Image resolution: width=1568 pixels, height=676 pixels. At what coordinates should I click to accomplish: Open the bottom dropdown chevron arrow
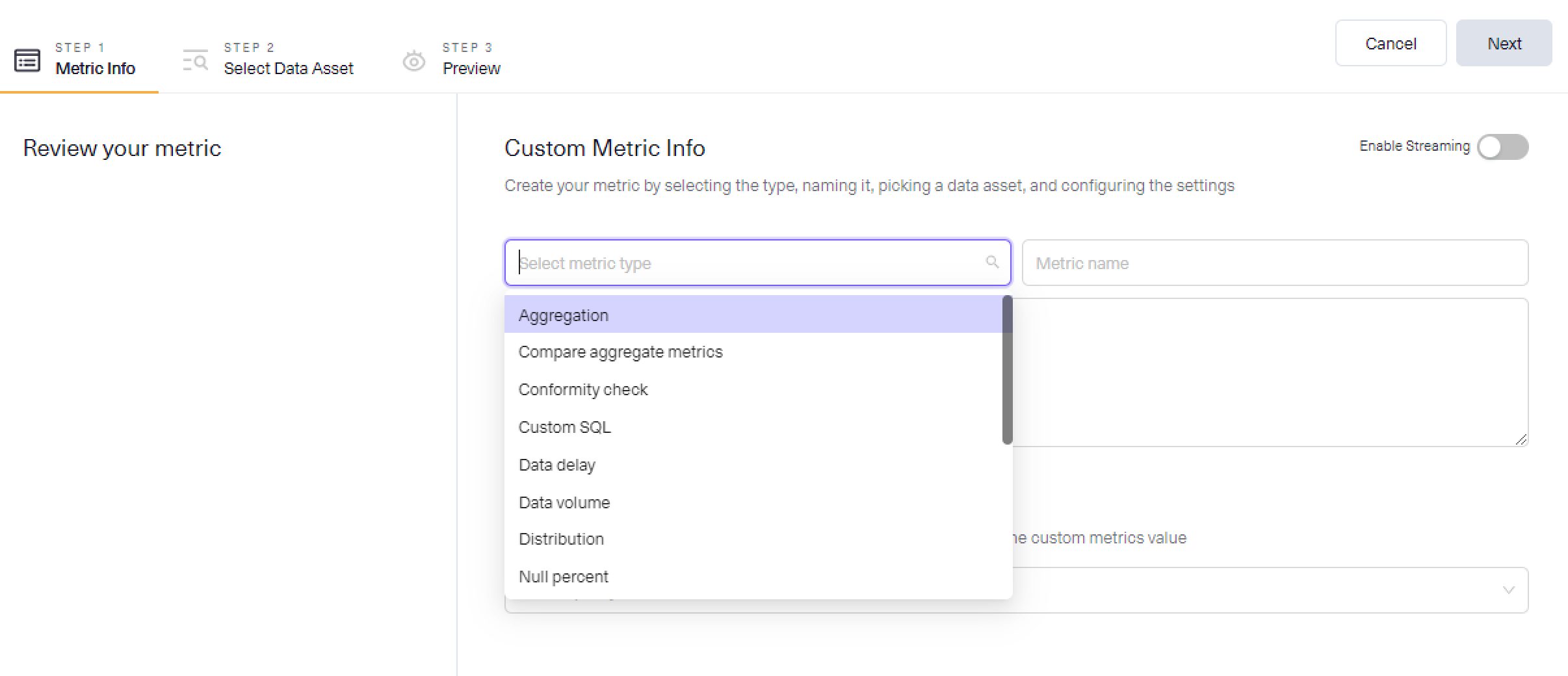coord(1508,590)
